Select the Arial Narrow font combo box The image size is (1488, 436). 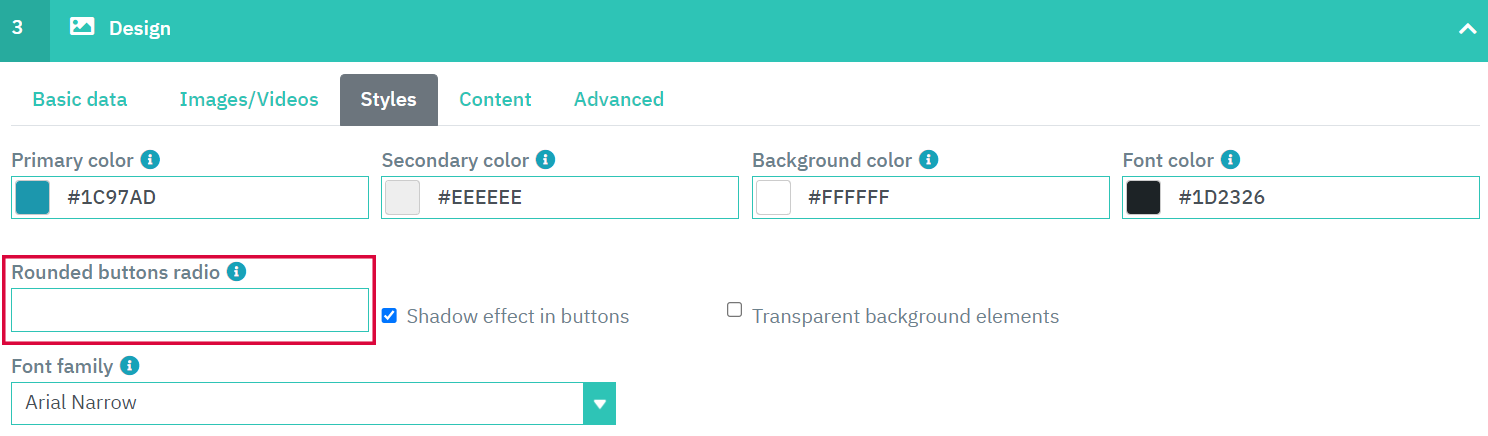point(313,404)
